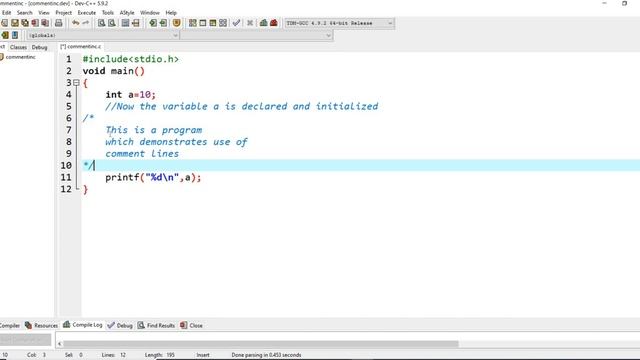Image resolution: width=640 pixels, height=360 pixels.
Task: Open the Tools menu
Action: 108,13
